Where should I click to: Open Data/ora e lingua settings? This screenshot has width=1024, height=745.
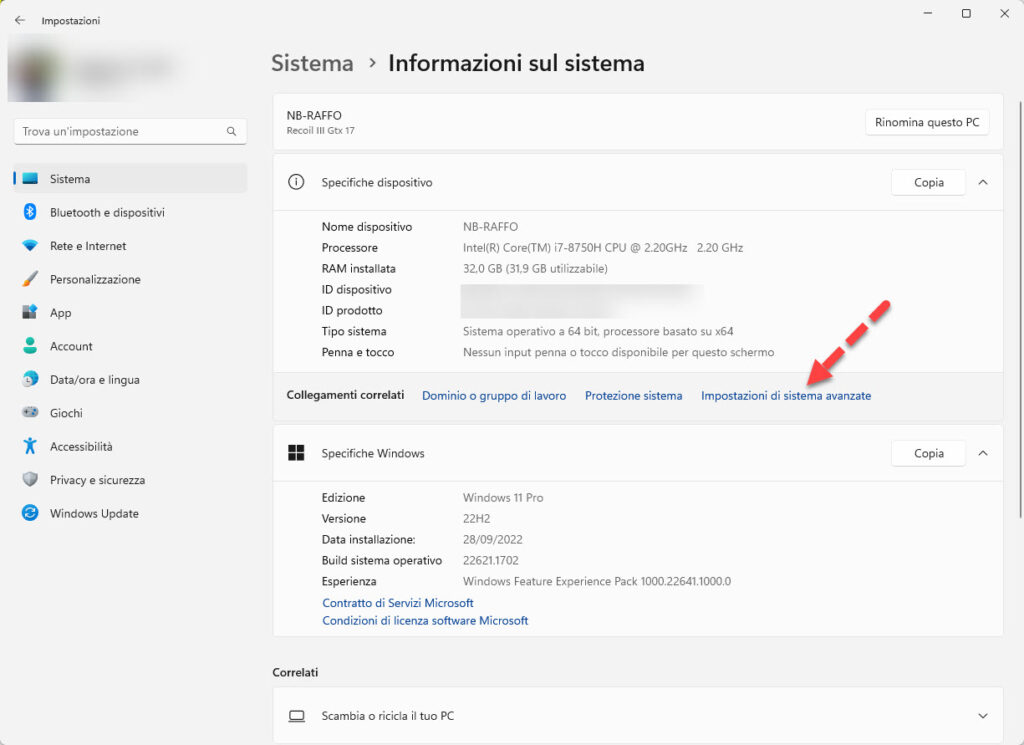[95, 380]
